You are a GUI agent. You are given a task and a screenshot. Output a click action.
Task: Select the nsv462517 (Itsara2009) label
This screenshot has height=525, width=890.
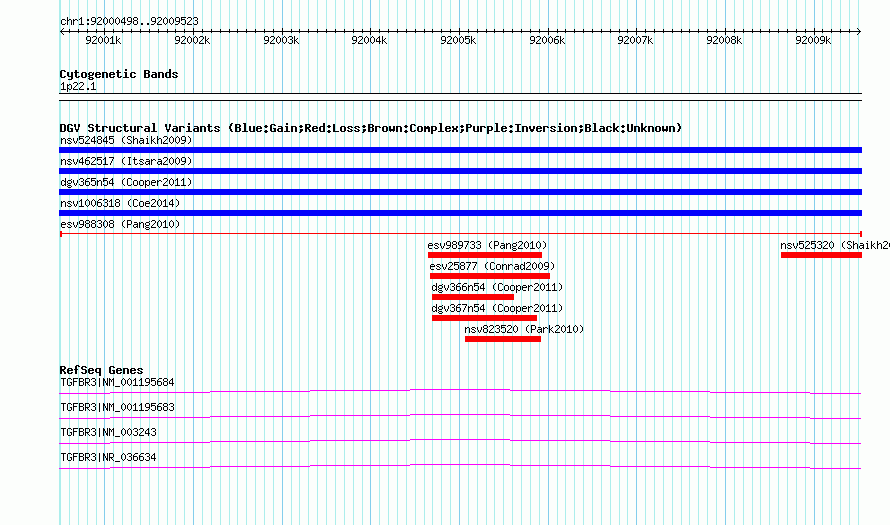pos(126,161)
